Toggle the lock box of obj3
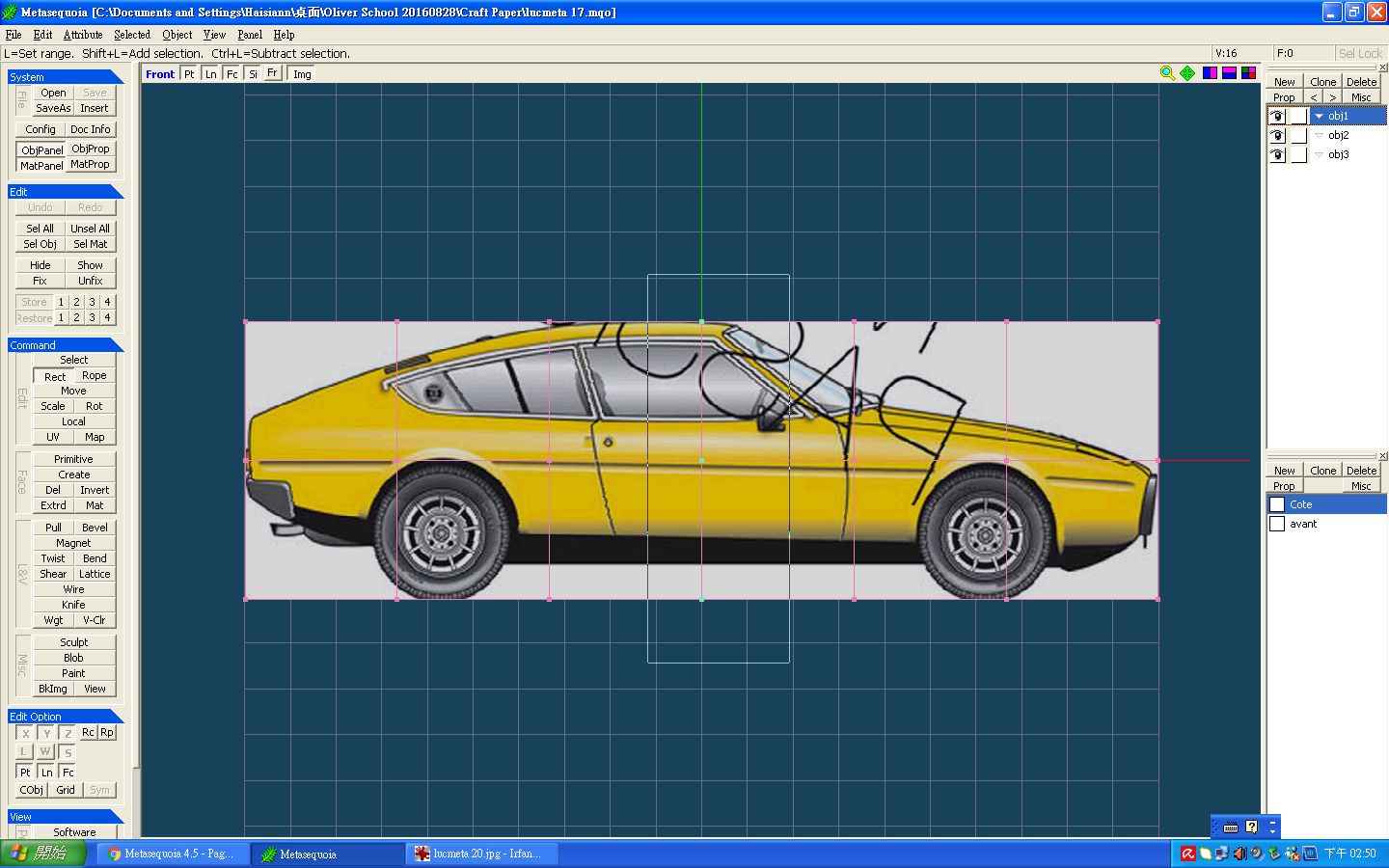Viewport: 1389px width, 868px height. tap(1298, 154)
